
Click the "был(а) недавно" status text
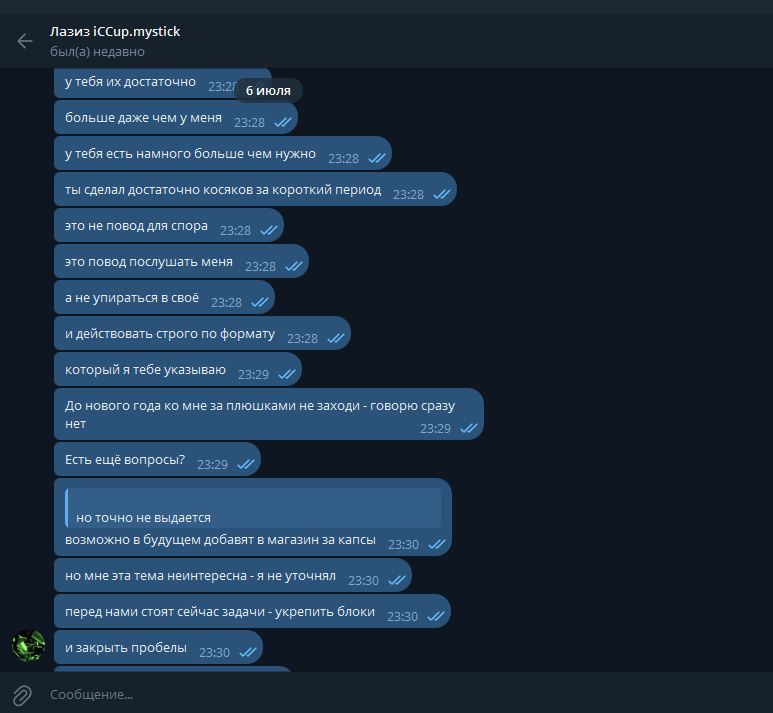[97, 52]
